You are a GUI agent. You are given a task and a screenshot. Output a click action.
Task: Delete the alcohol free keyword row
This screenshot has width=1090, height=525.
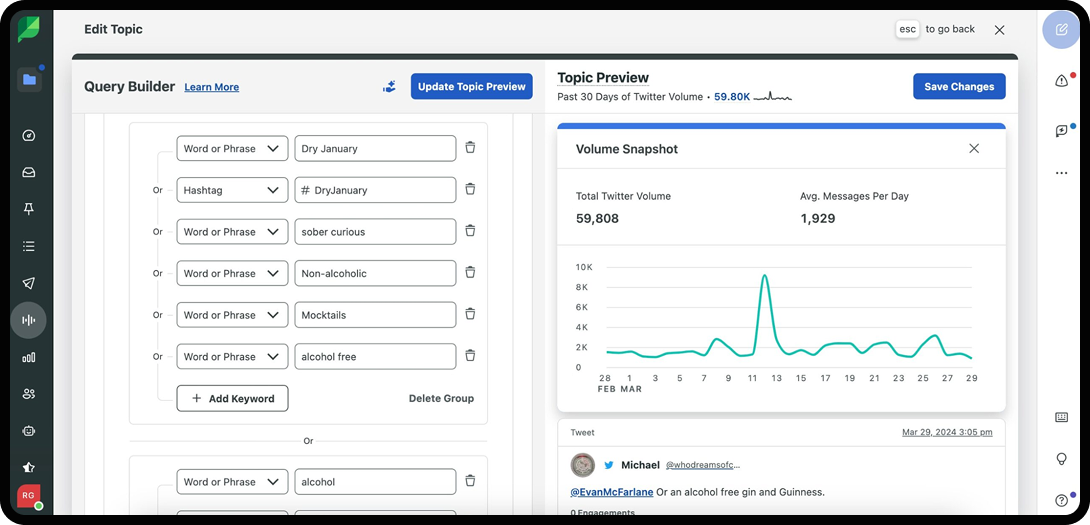click(x=471, y=356)
